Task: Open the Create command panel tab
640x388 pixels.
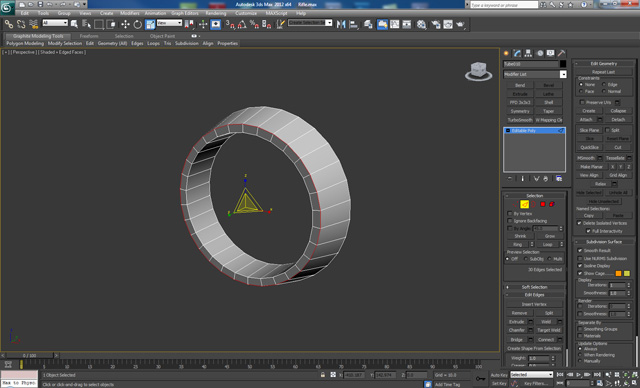Action: (x=507, y=53)
